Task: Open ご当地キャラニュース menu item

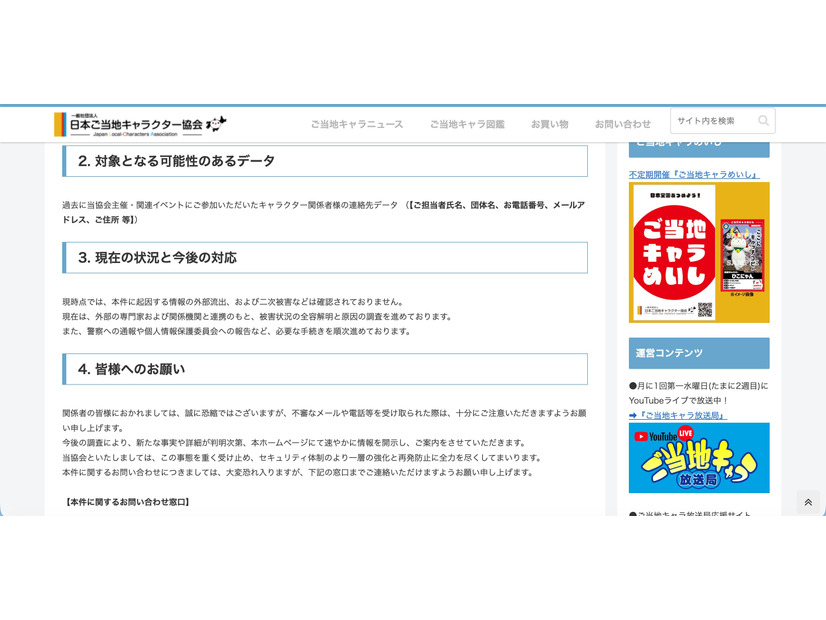Action: (357, 124)
